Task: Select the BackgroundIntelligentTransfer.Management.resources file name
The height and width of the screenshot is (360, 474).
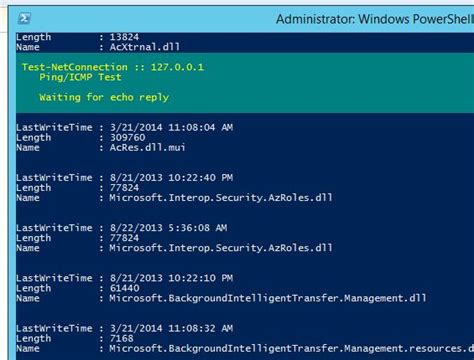Action: 292,349
